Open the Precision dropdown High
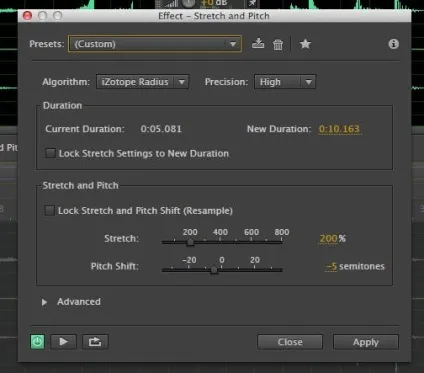The height and width of the screenshot is (373, 424). click(285, 82)
